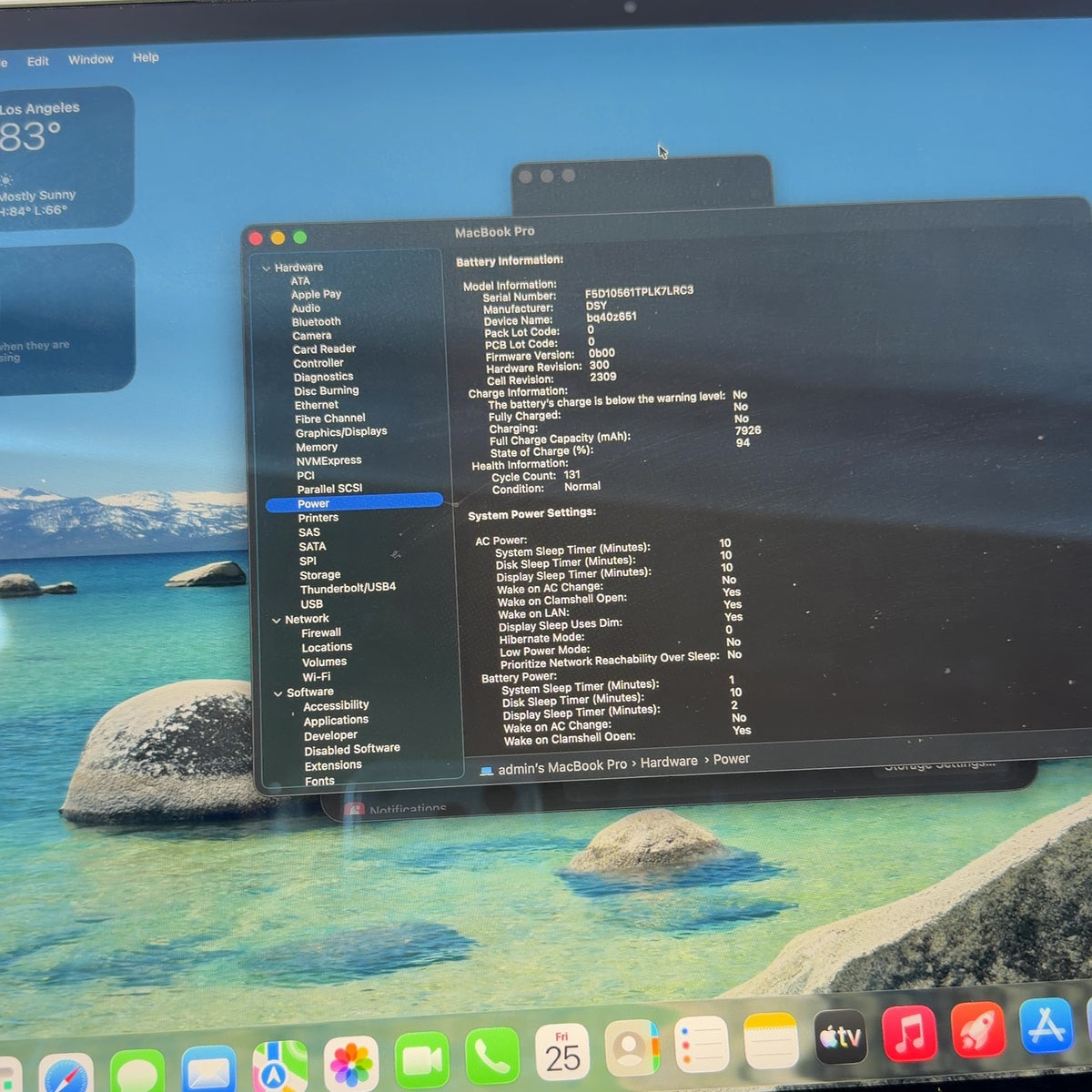Open the red rocket app in the Dock
1092x1092 pixels.
point(977,1028)
